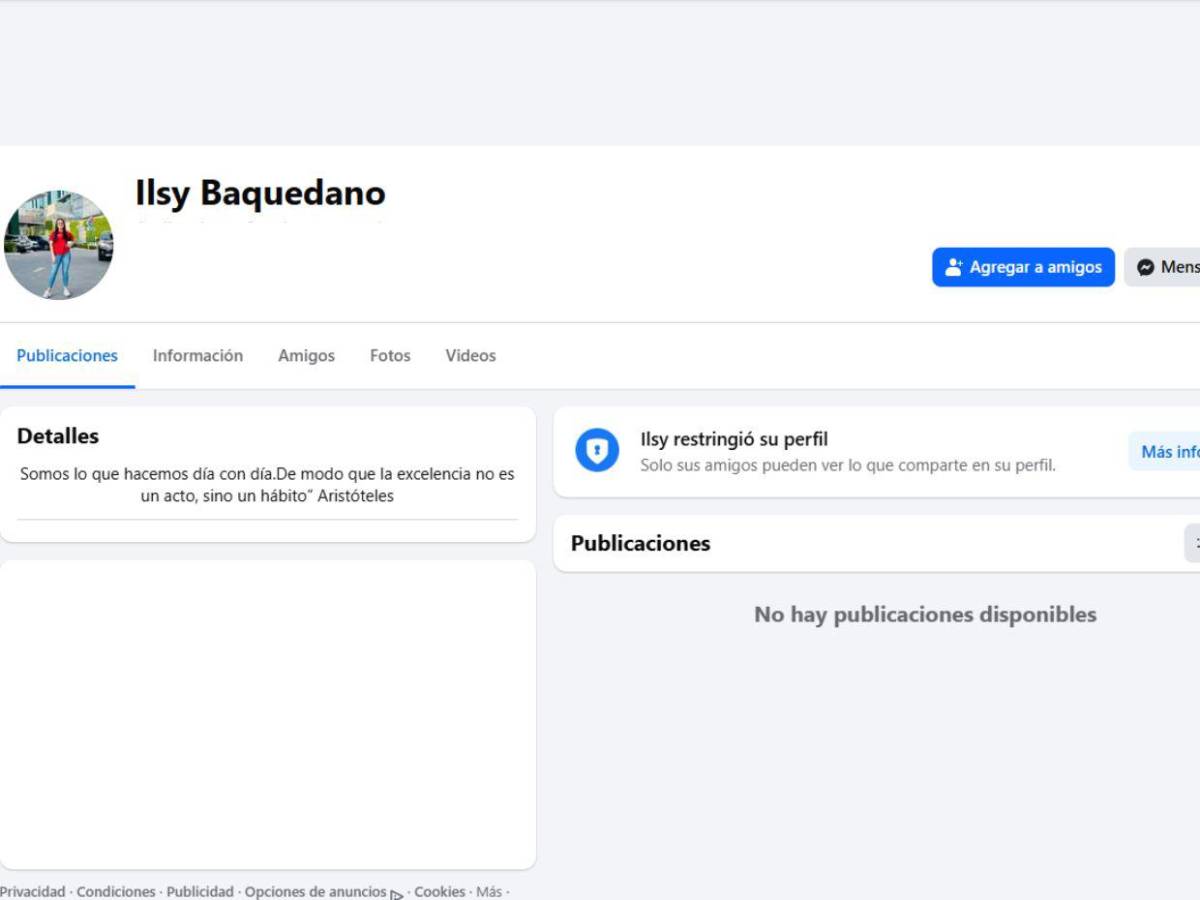This screenshot has height=900, width=1200.
Task: Click the blue shield lock icon
Action: click(597, 451)
